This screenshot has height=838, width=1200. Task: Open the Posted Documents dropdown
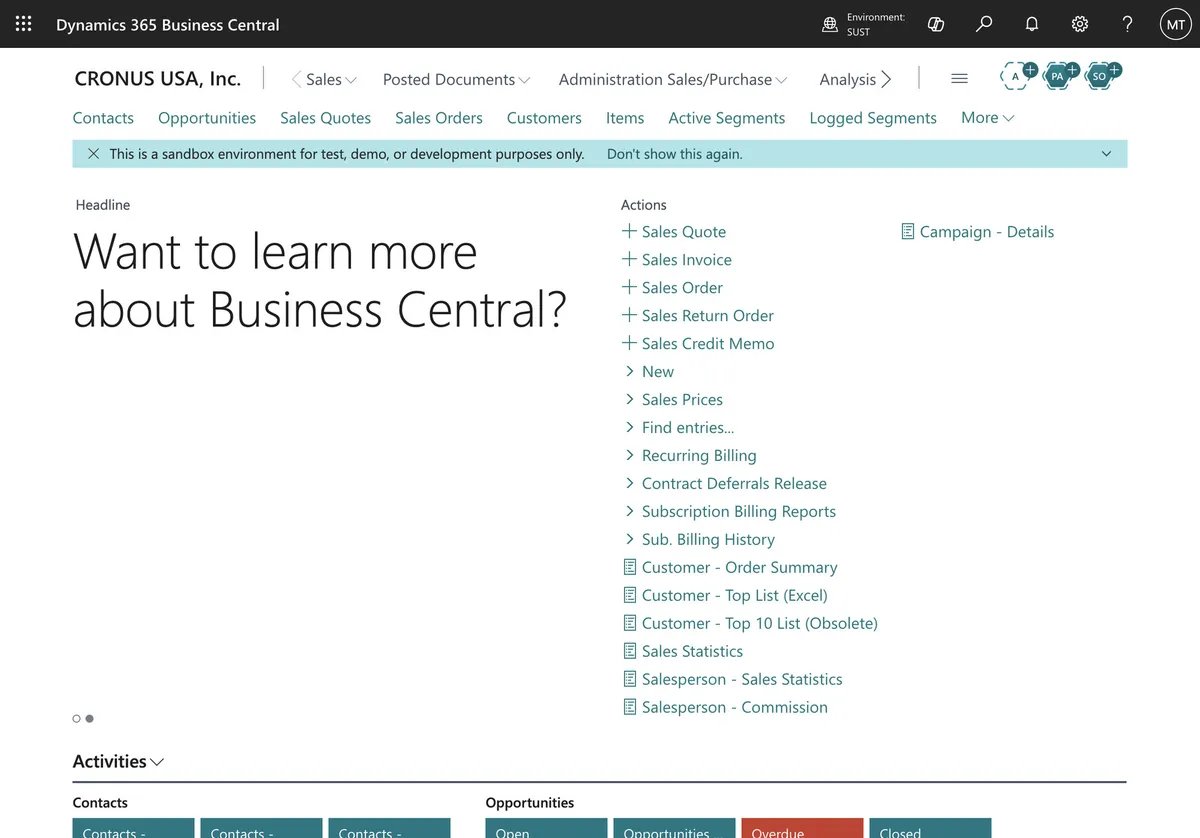(x=456, y=79)
